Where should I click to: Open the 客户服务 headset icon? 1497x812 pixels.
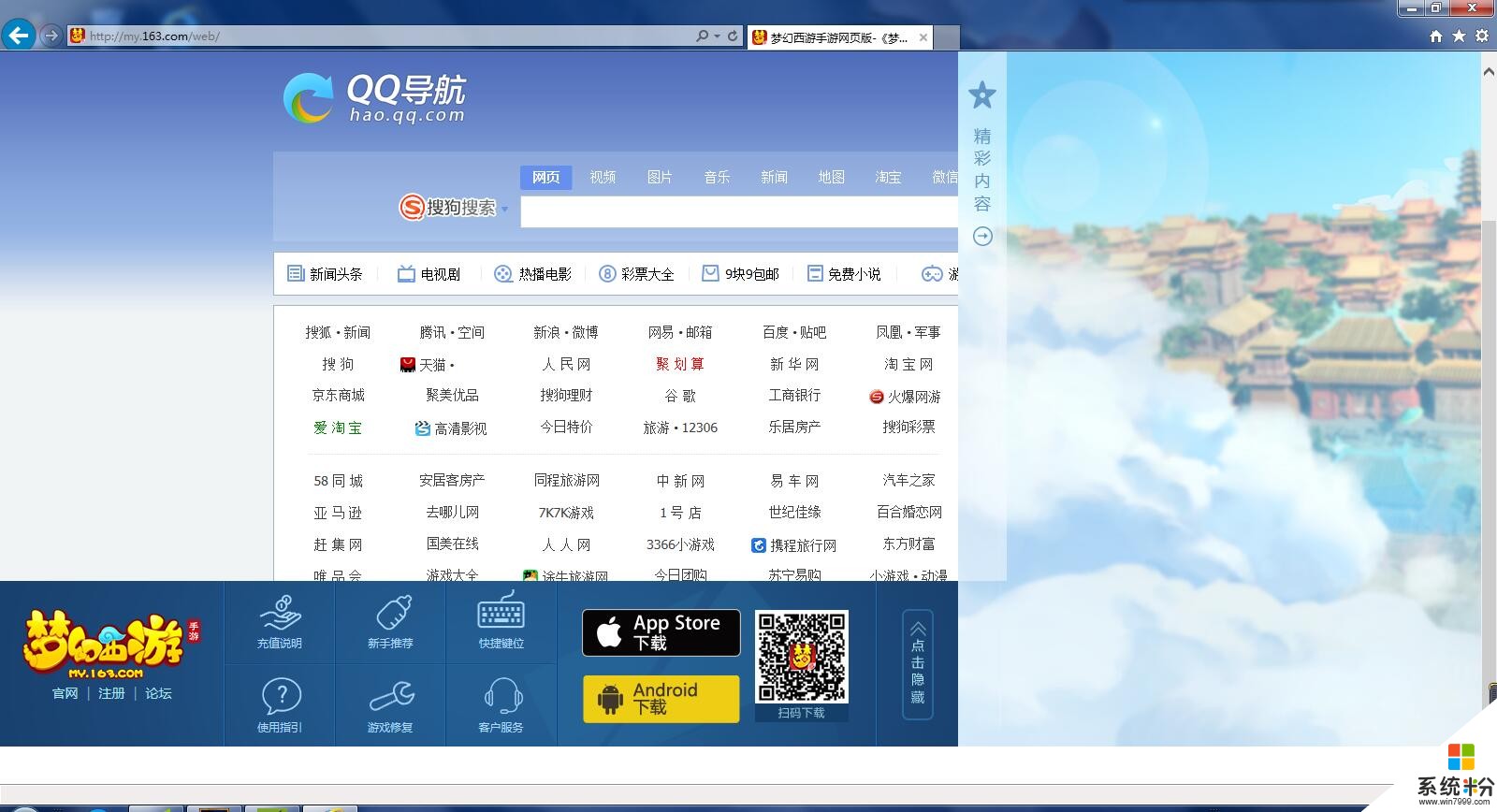point(501,705)
